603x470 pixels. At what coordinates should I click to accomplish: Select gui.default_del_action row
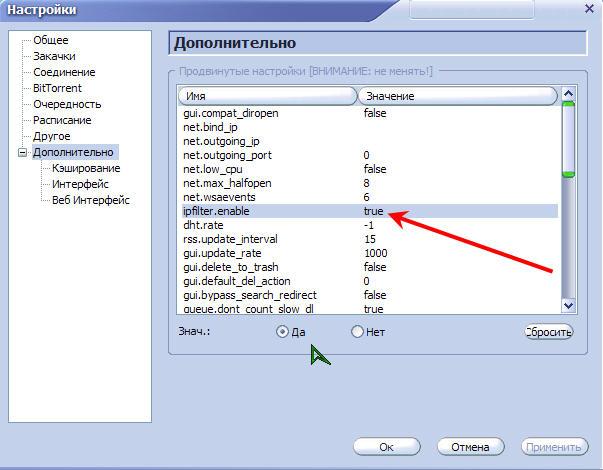point(370,281)
